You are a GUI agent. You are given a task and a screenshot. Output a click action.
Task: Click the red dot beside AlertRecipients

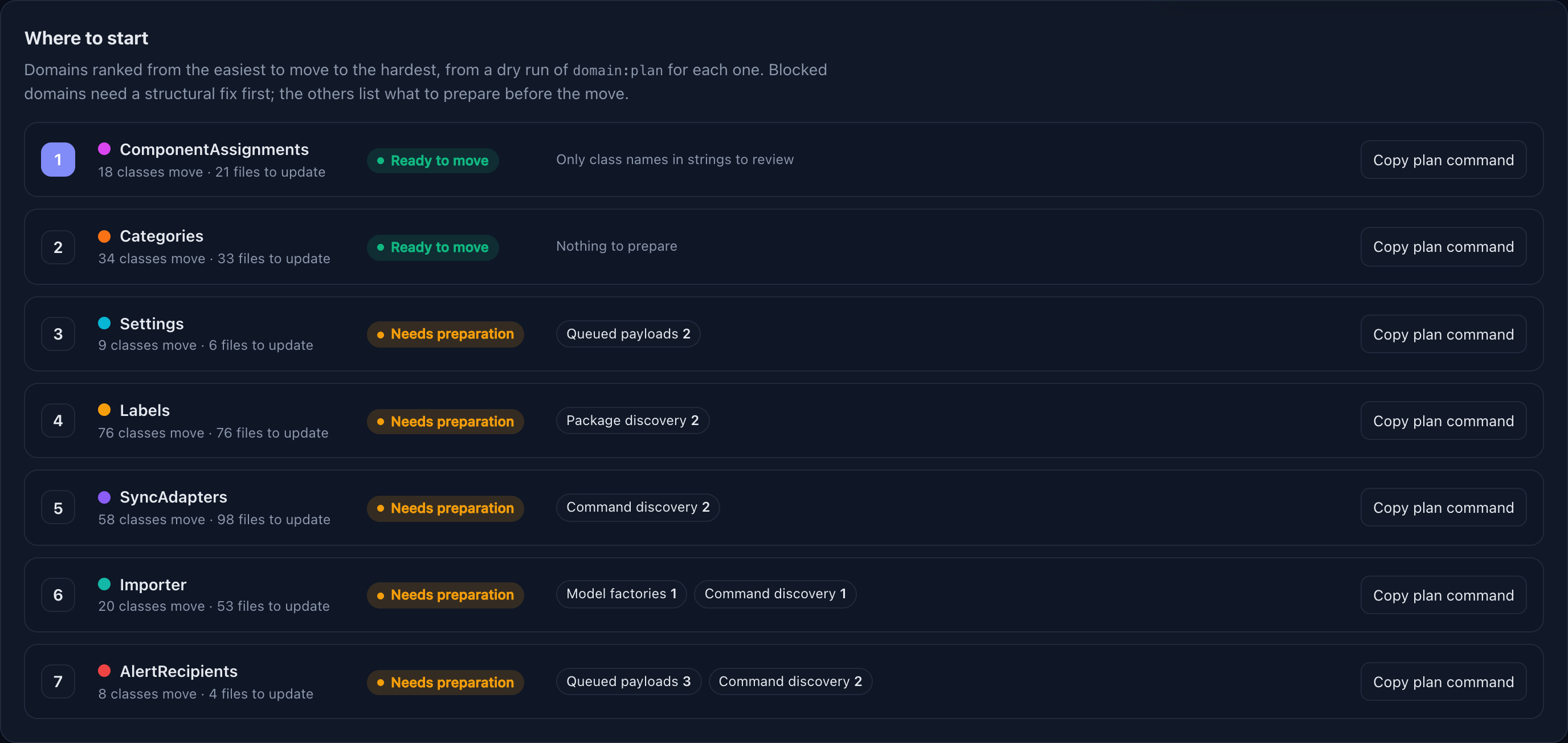(104, 671)
